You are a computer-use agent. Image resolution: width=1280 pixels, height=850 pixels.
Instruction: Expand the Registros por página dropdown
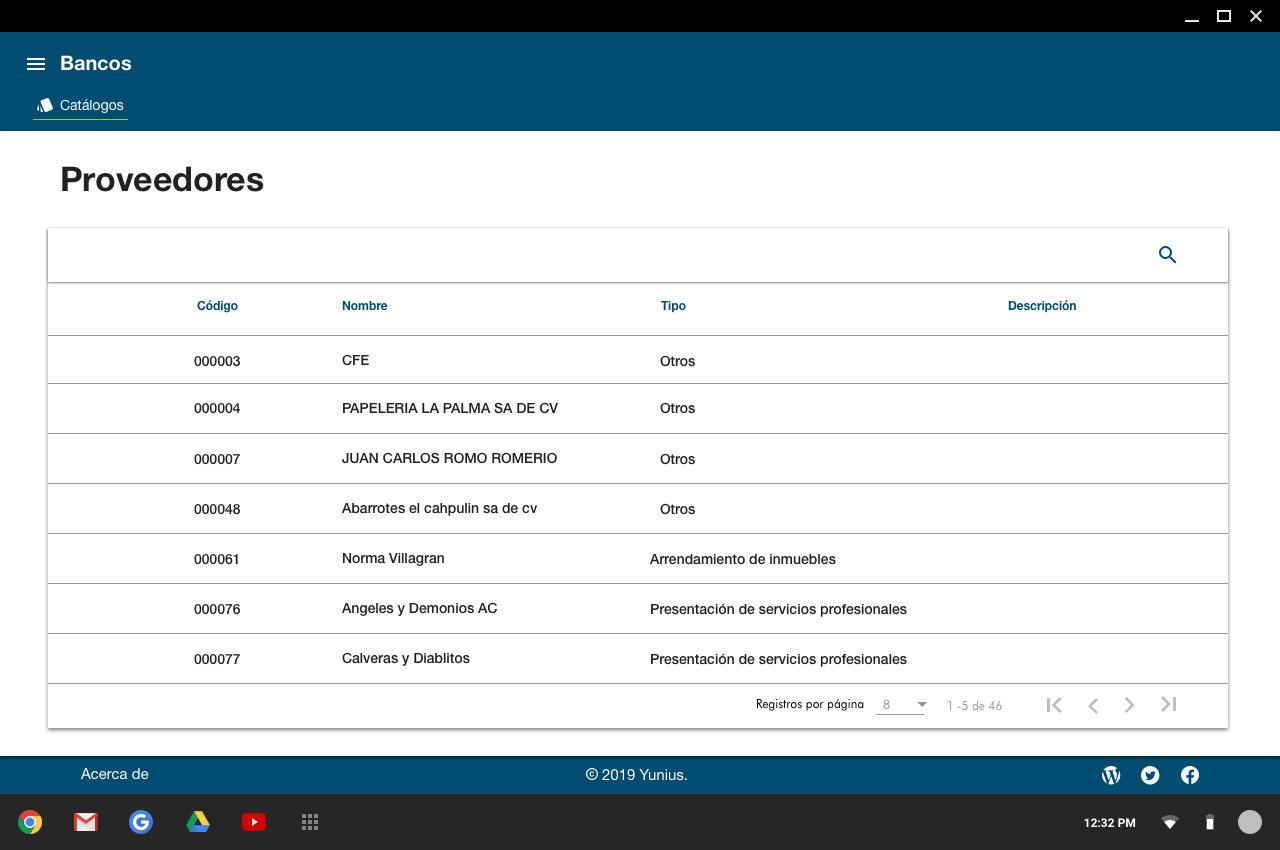pos(900,705)
